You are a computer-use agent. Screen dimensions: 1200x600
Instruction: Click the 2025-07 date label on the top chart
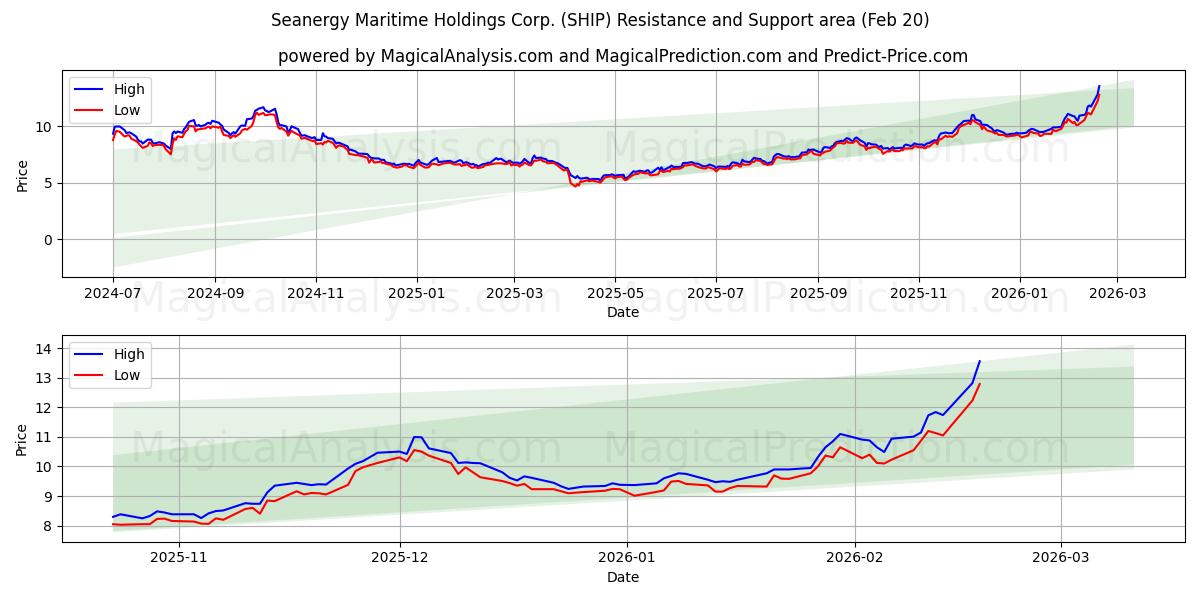tap(716, 295)
